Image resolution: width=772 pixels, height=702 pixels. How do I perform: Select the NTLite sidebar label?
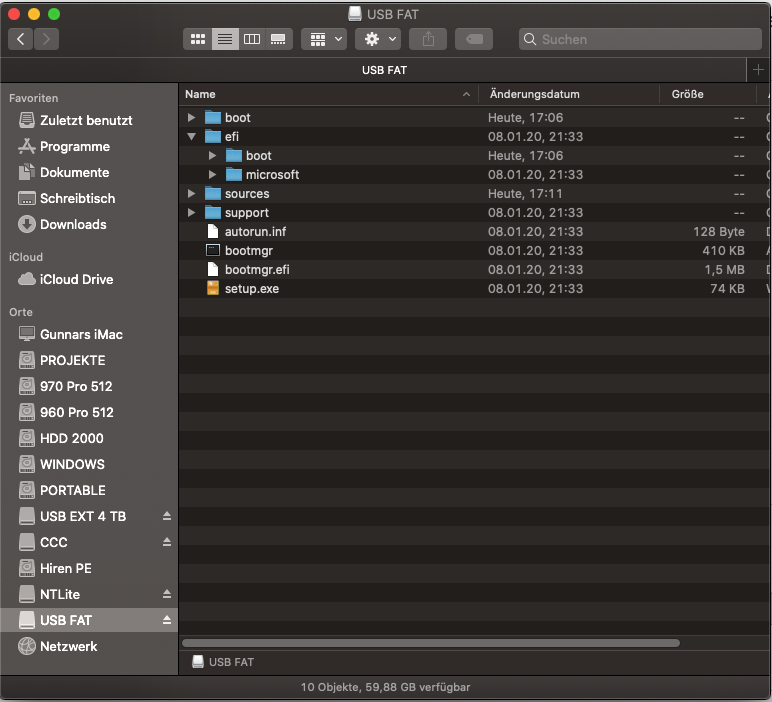click(60, 594)
